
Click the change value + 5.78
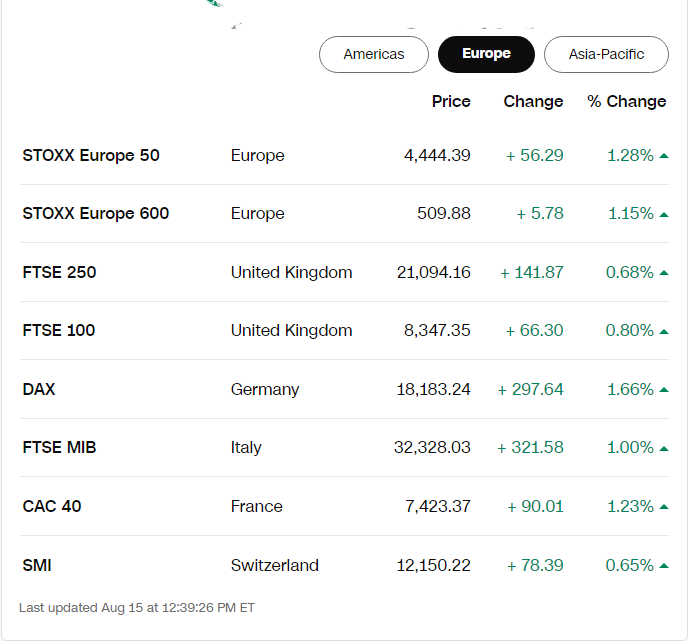click(540, 213)
